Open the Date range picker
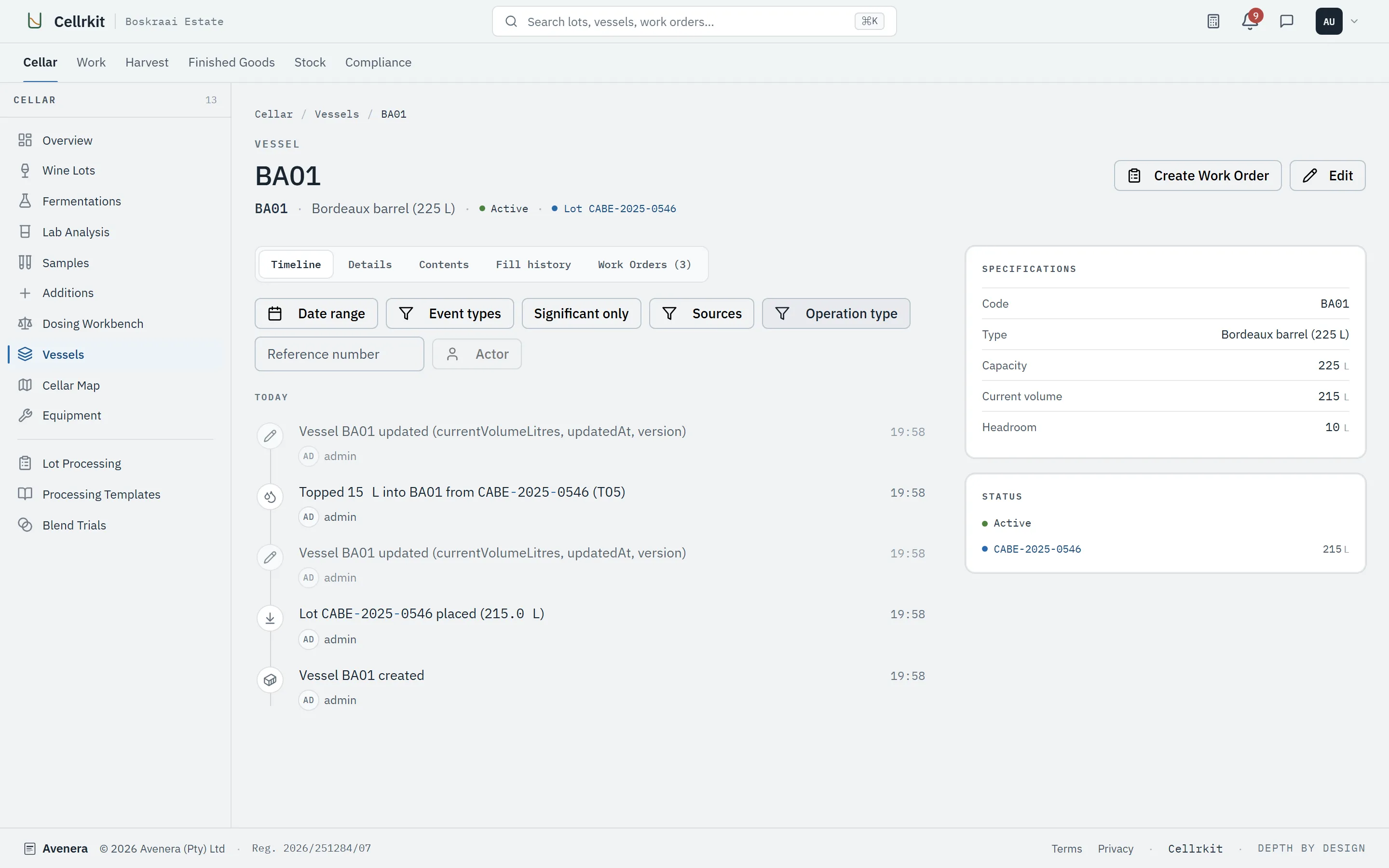This screenshot has height=868, width=1389. [x=316, y=313]
